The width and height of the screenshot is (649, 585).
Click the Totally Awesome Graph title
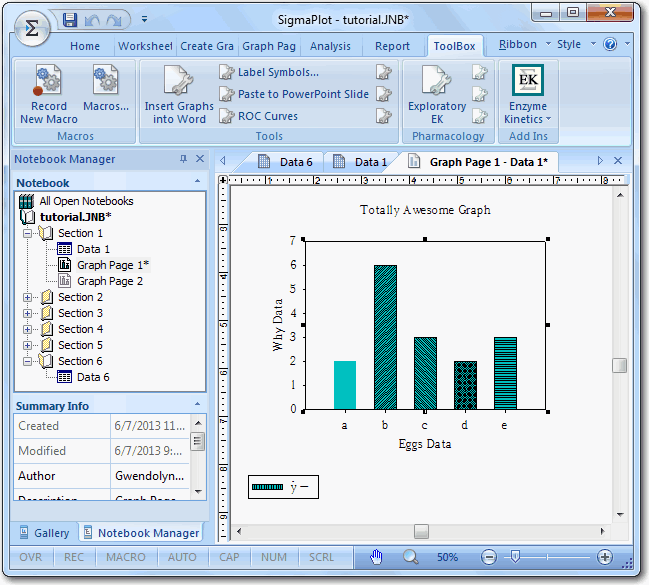425,210
